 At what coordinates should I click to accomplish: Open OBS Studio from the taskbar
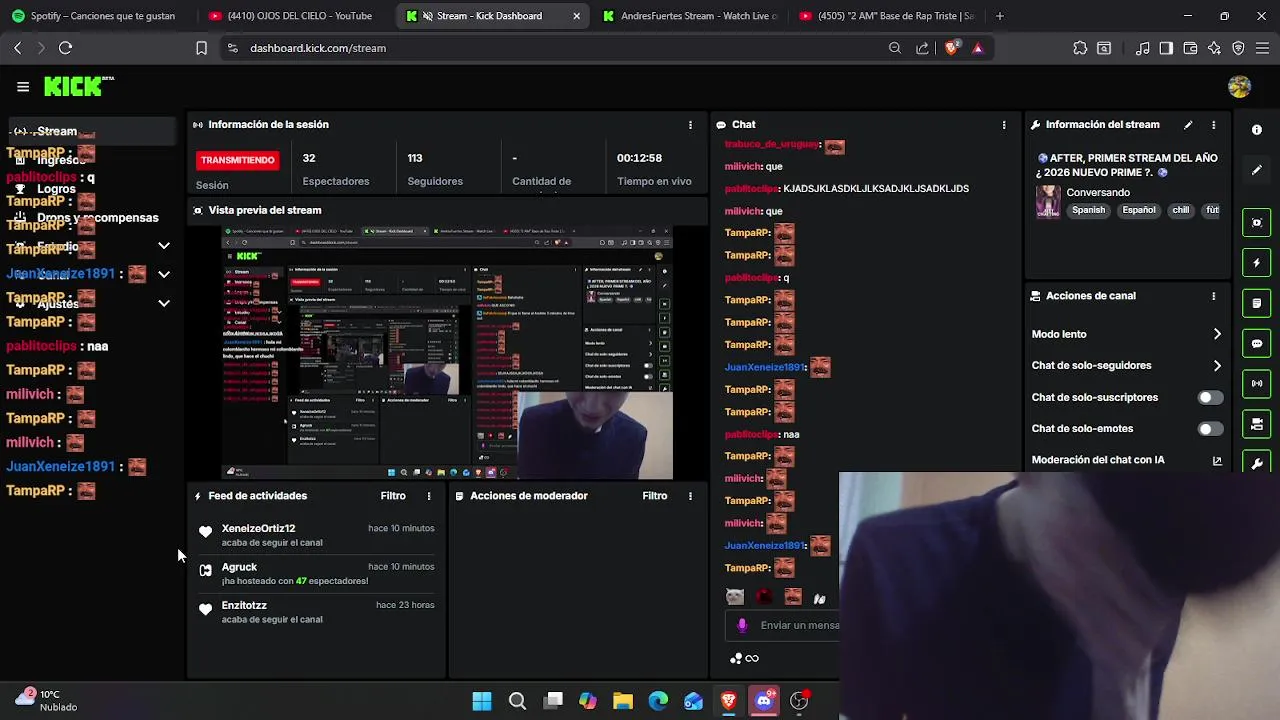click(799, 701)
